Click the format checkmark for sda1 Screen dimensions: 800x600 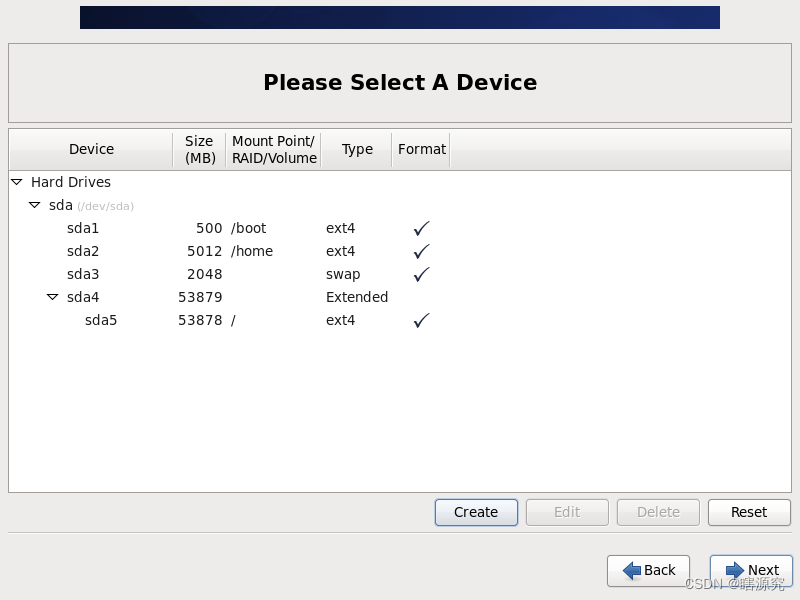[420, 228]
